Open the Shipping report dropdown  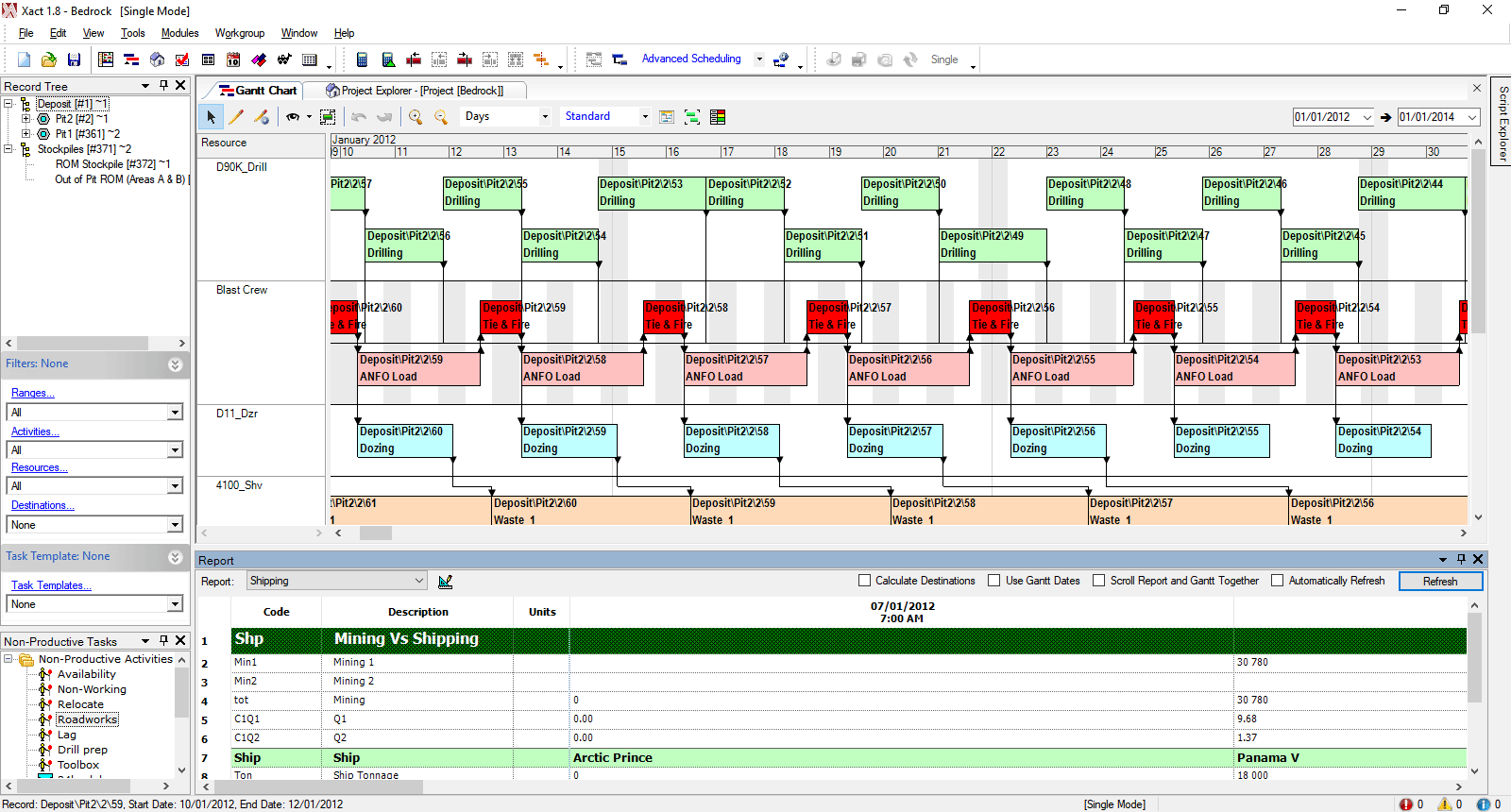418,581
